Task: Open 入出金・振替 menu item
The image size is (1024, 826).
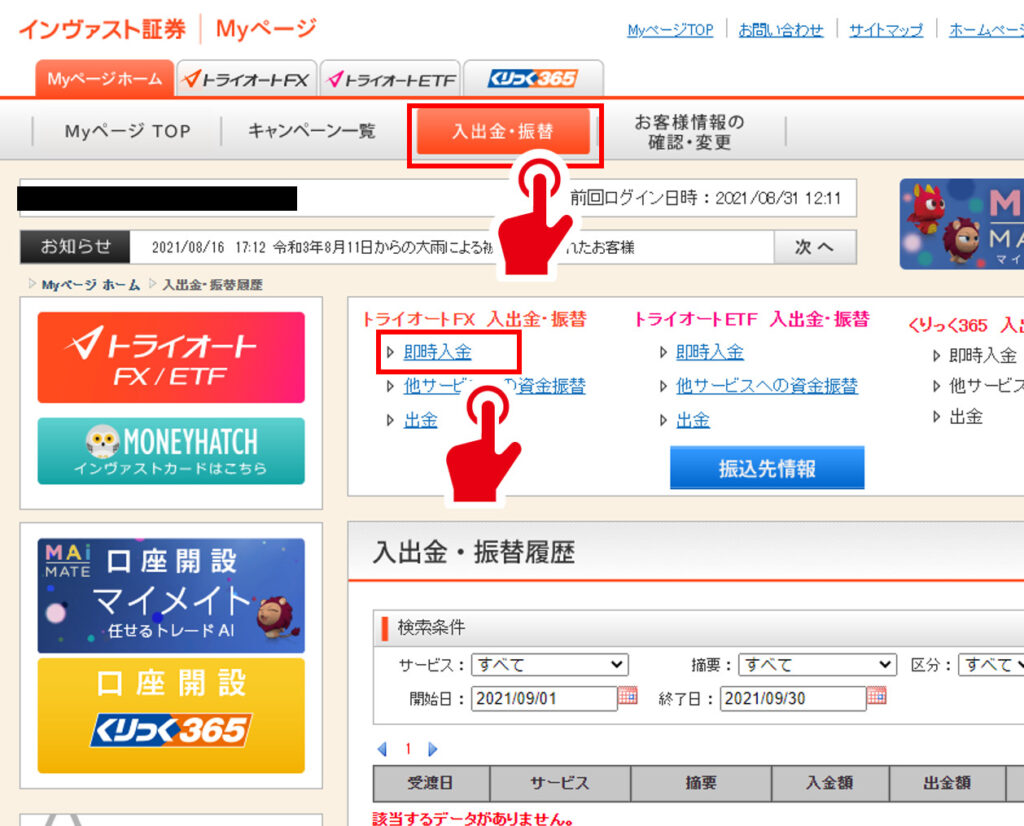Action: (503, 132)
